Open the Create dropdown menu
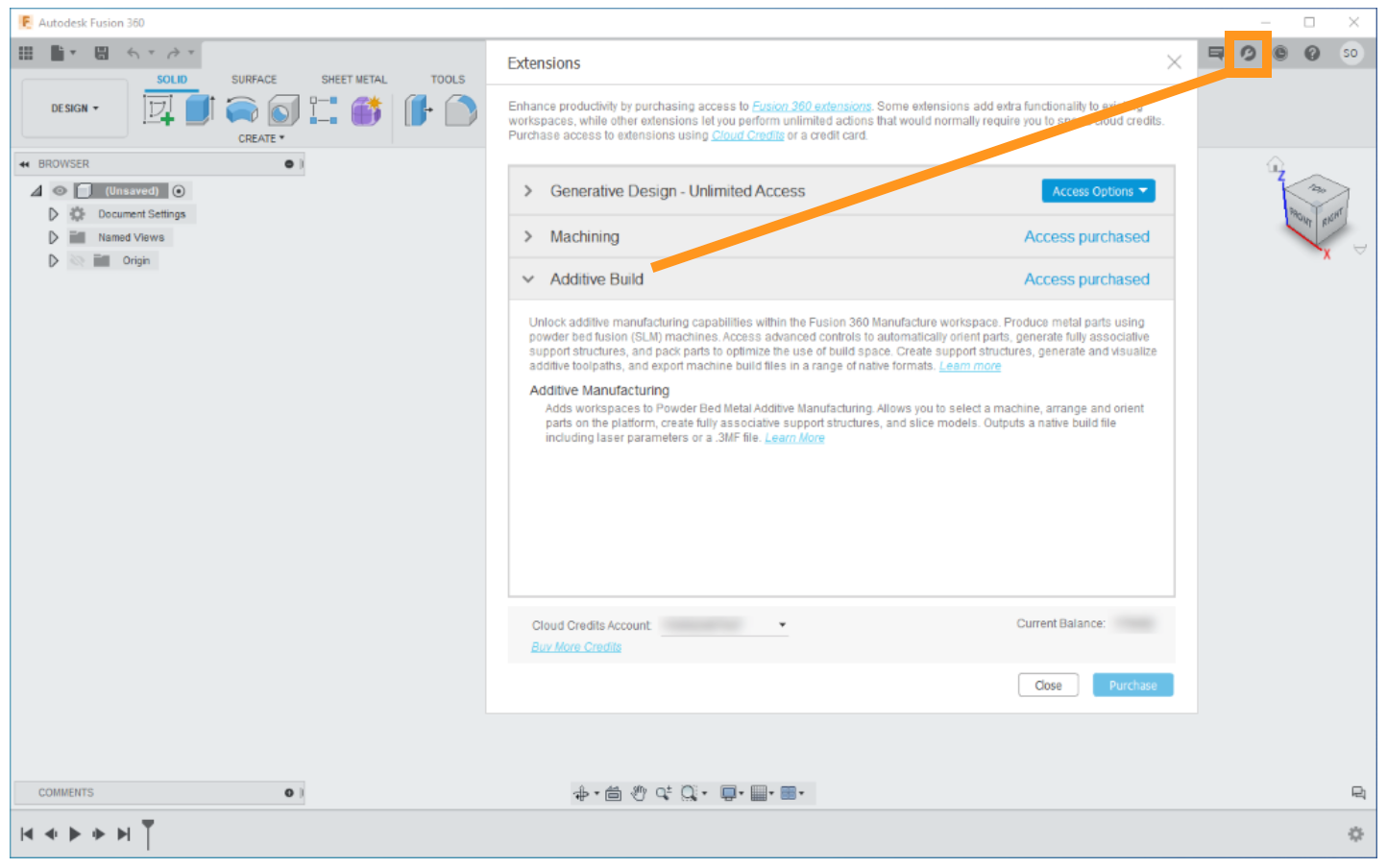1387x868 pixels. (261, 138)
